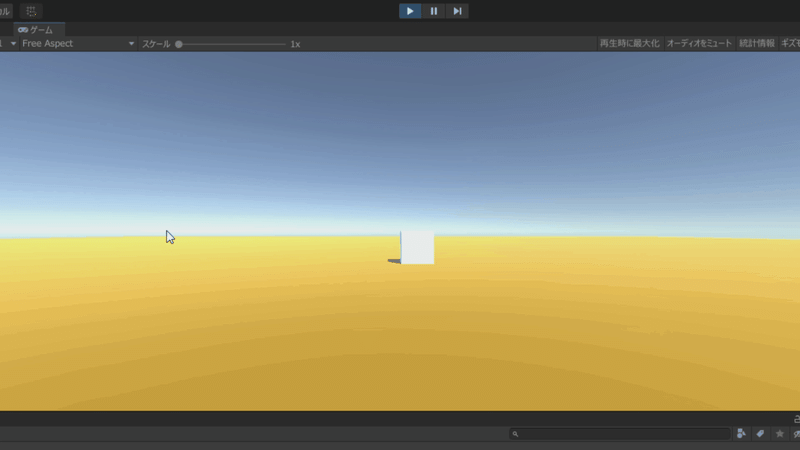Click the white cube in the game view
This screenshot has height=450, width=800.
(x=417, y=247)
